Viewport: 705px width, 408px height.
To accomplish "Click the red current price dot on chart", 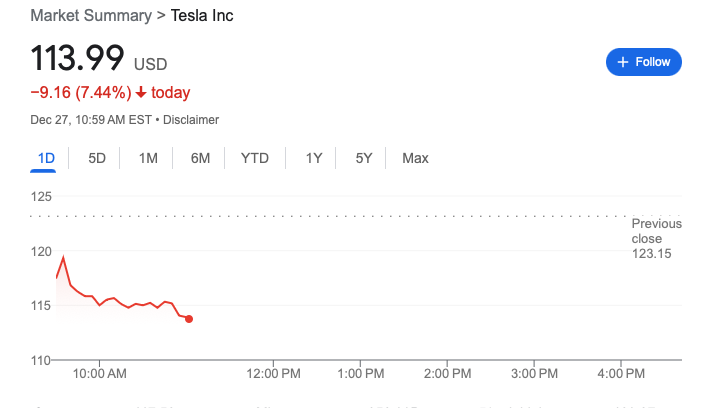I will pos(189,319).
